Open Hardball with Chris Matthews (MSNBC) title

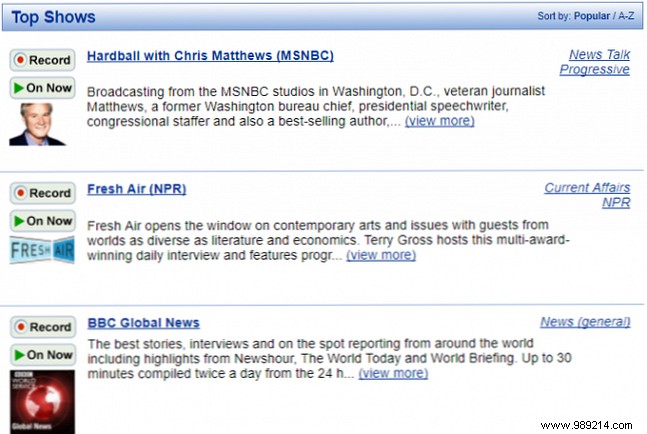tap(210, 55)
